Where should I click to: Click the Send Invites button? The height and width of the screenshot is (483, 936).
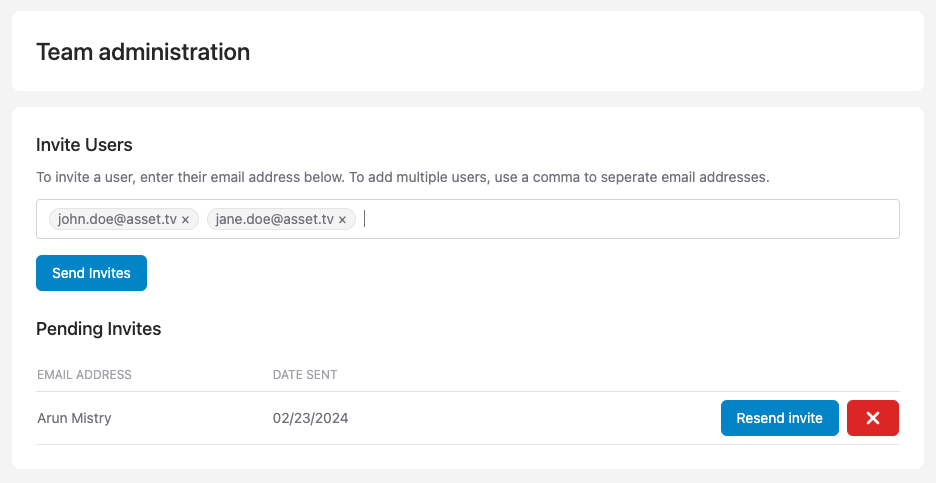91,273
